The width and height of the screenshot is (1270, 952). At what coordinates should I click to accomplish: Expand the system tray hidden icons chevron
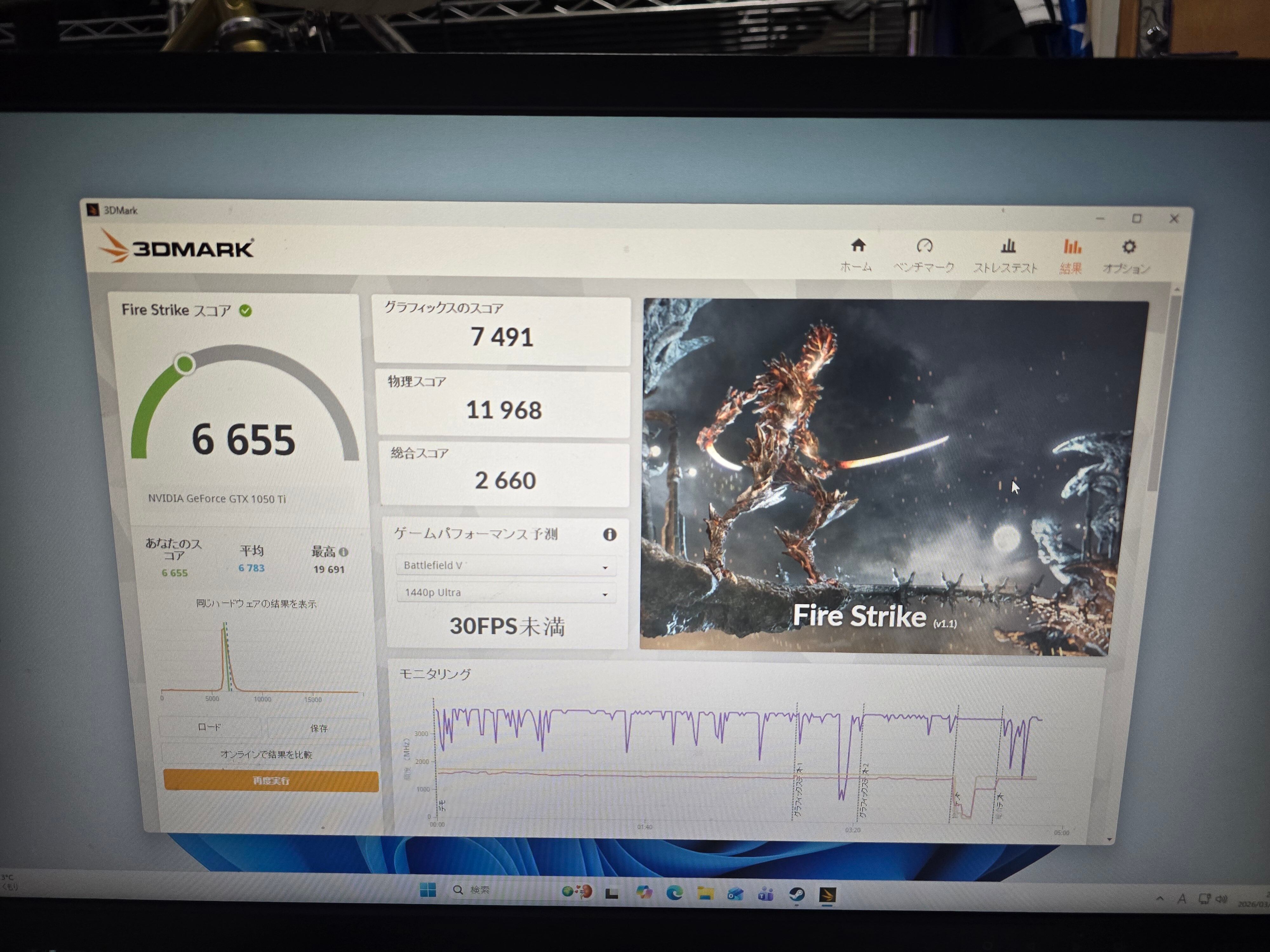[x=1159, y=898]
